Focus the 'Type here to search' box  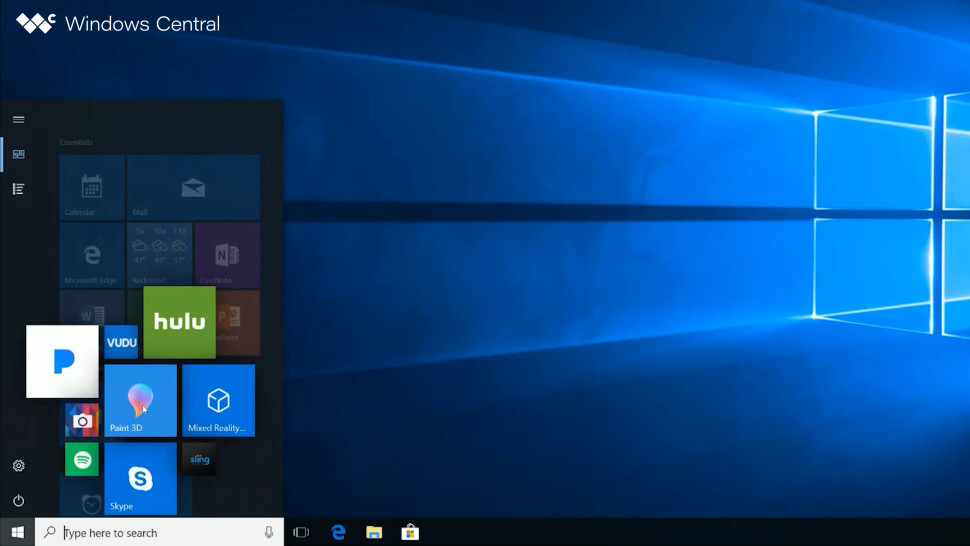click(x=160, y=532)
